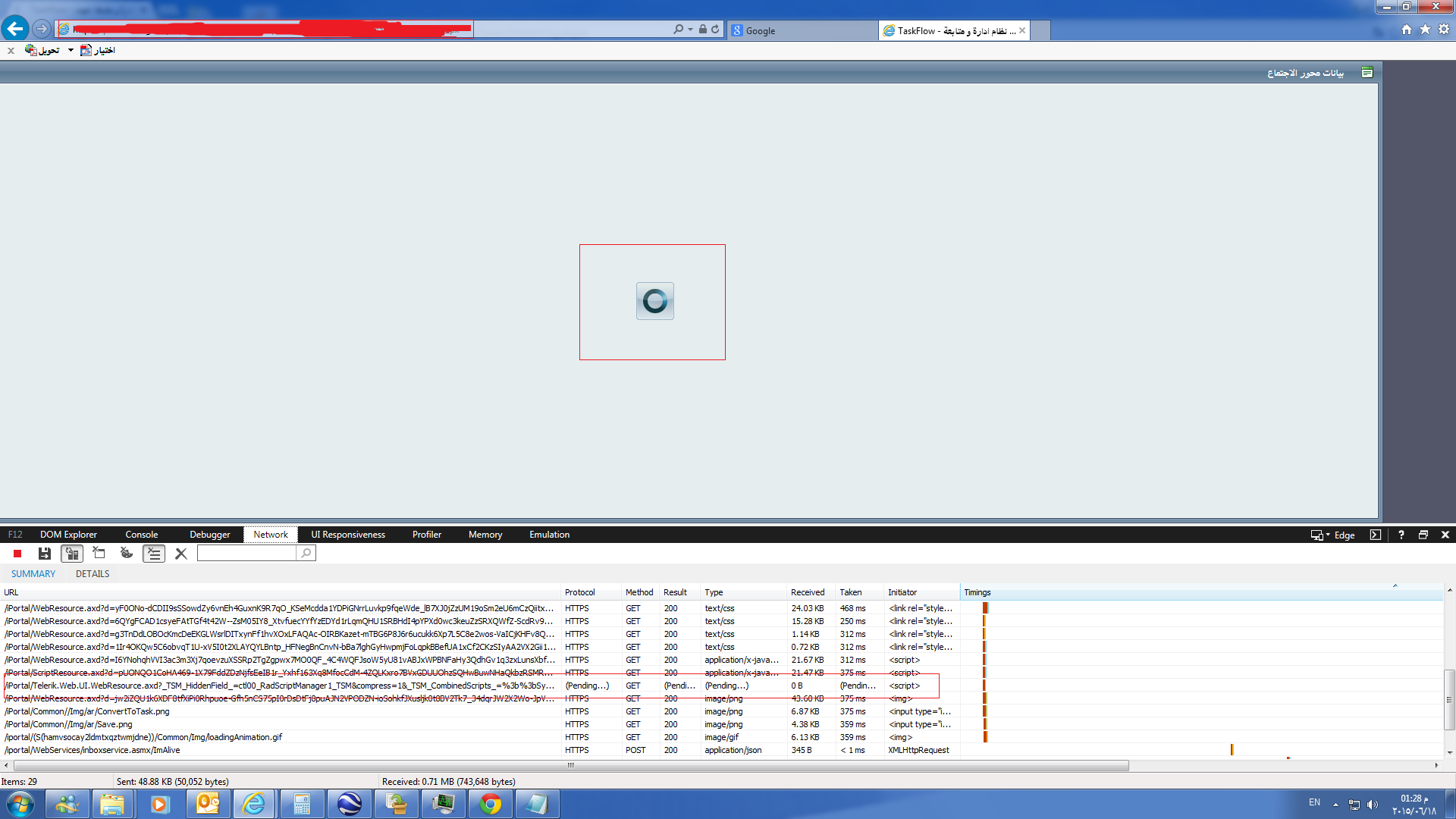This screenshot has height=819, width=1456.
Task: Click the network search input field
Action: click(246, 554)
